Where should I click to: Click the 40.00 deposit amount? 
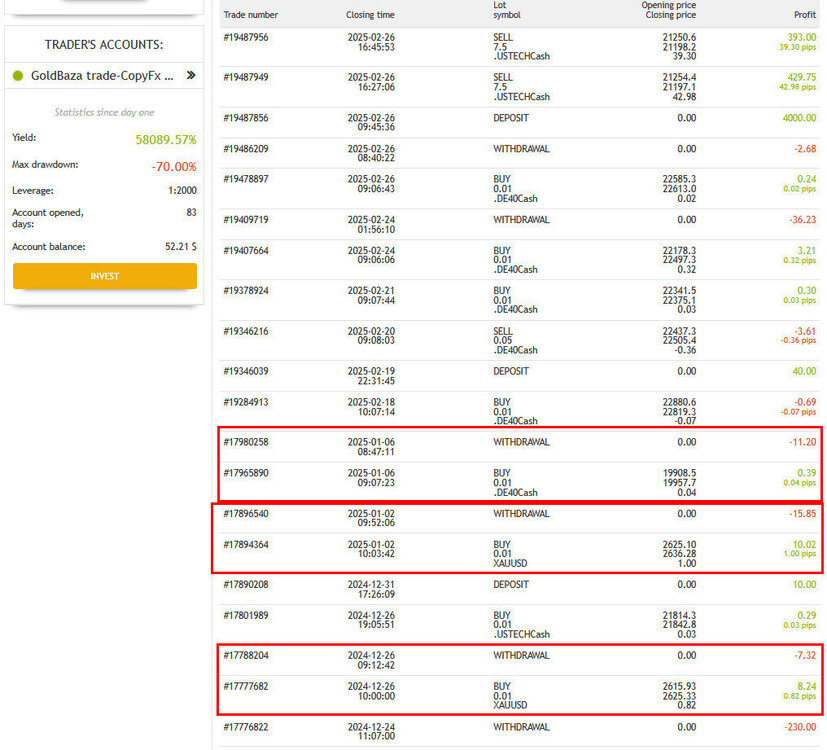coord(804,371)
